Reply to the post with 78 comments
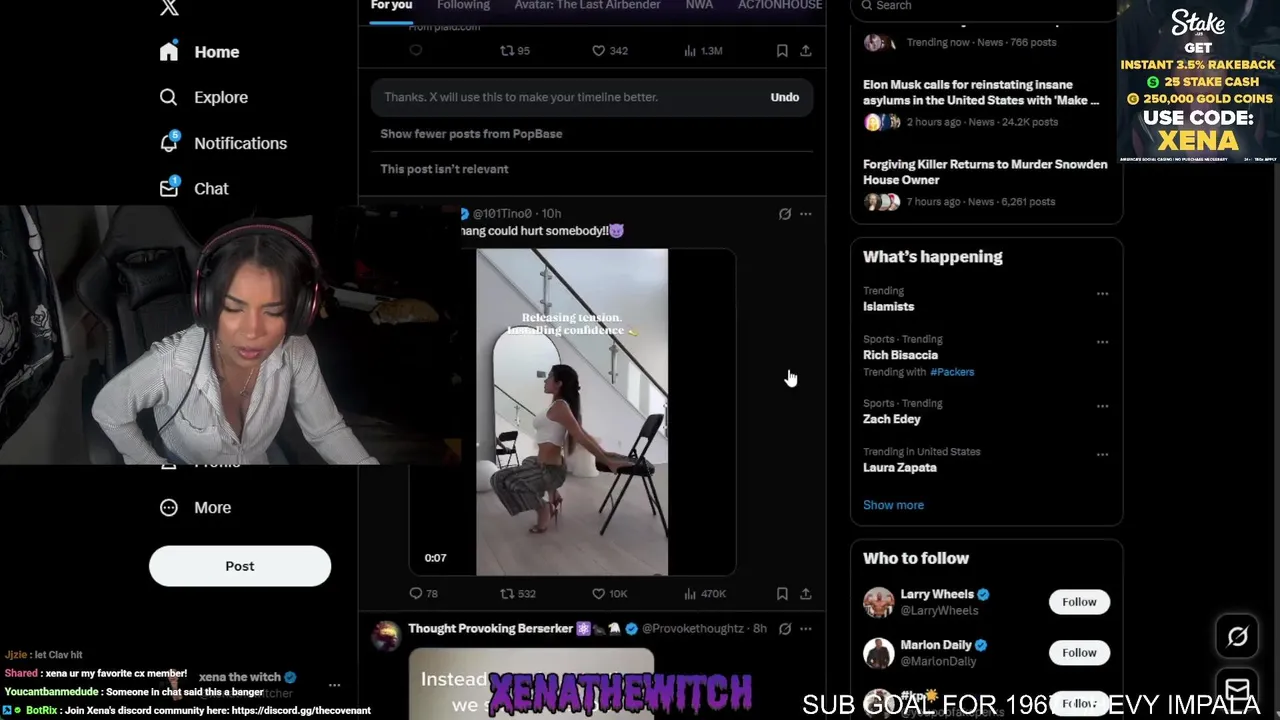 [x=416, y=593]
